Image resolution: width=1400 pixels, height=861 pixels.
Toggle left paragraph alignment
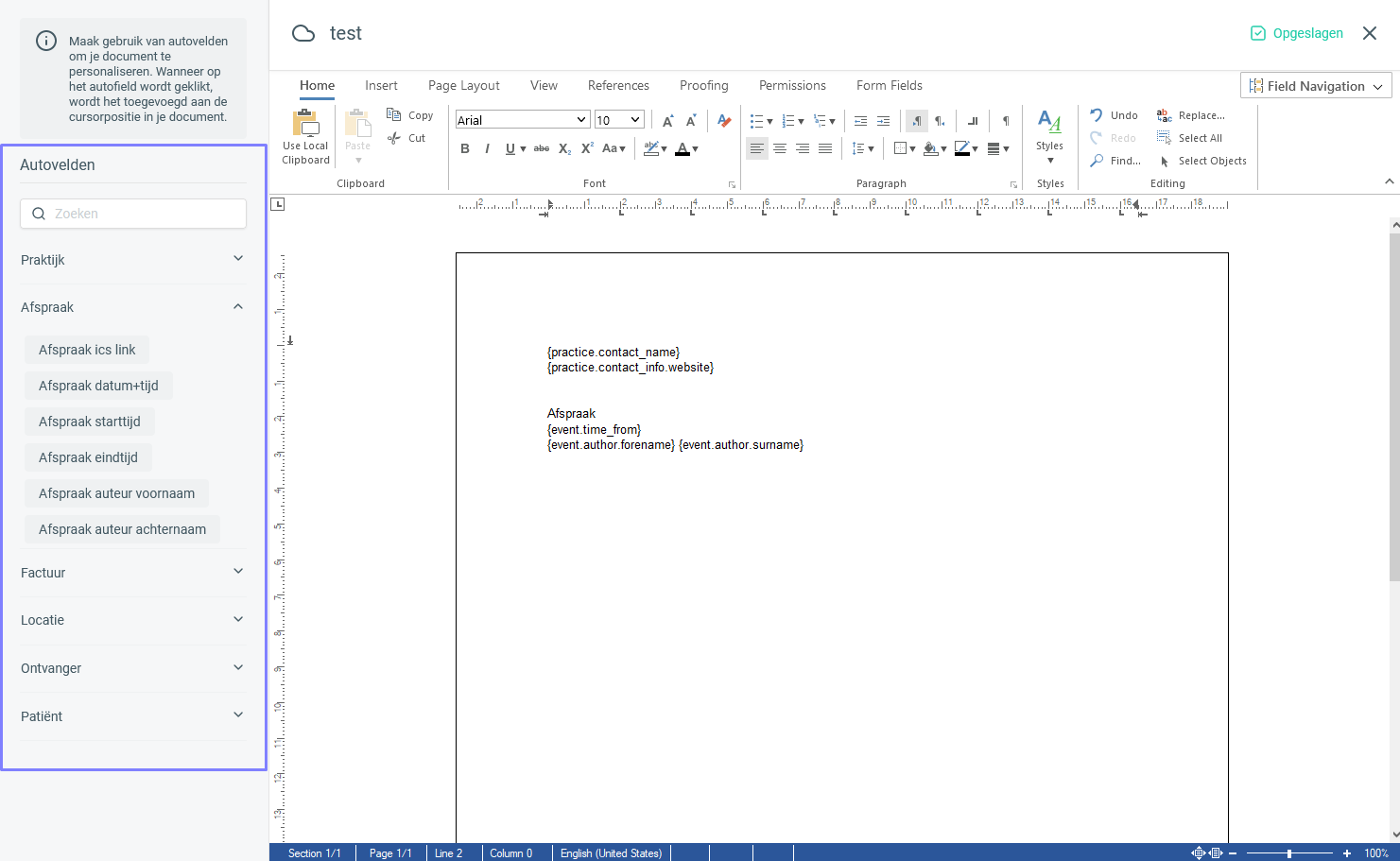click(x=757, y=148)
